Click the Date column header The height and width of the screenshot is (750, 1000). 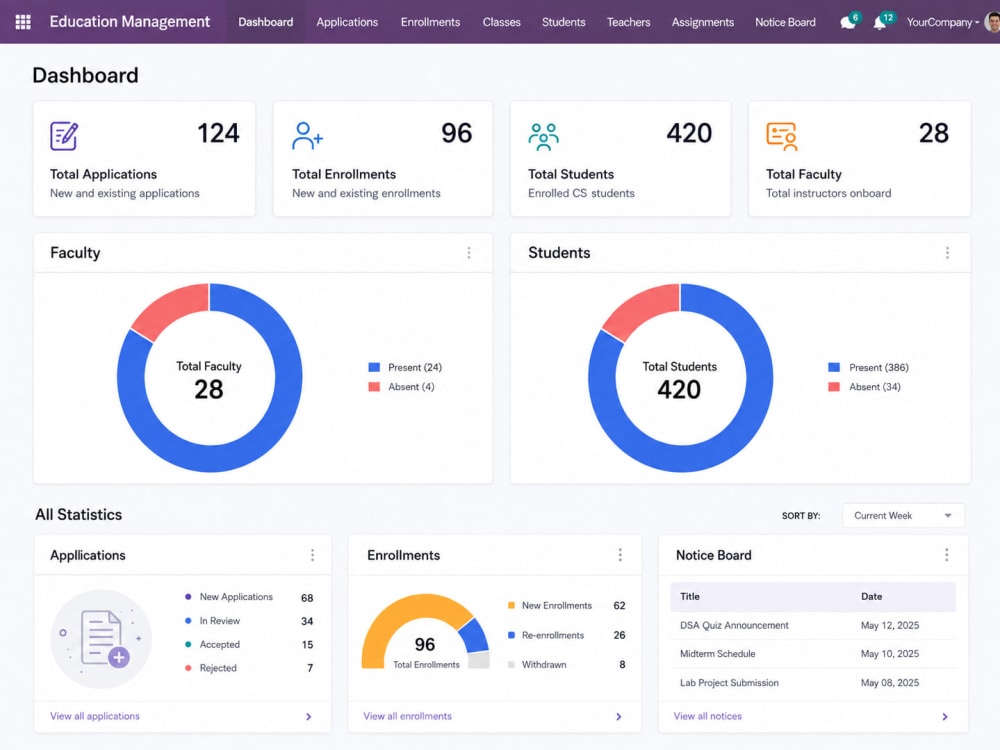click(872, 596)
